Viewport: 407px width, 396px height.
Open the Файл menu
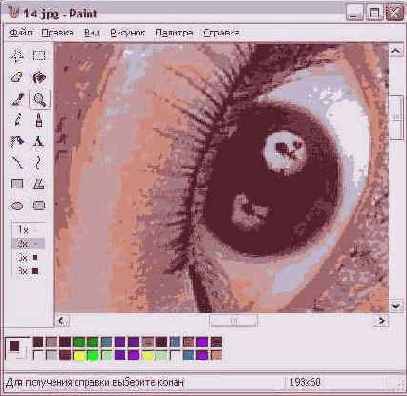coord(21,33)
